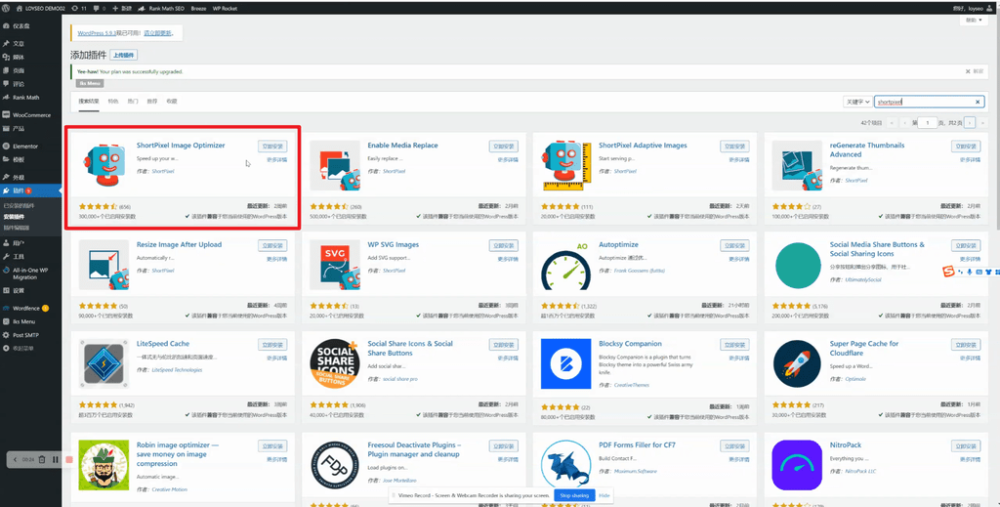The width and height of the screenshot is (1000, 507).
Task: Open the WP Rocket admin bar menu
Action: click(x=224, y=8)
